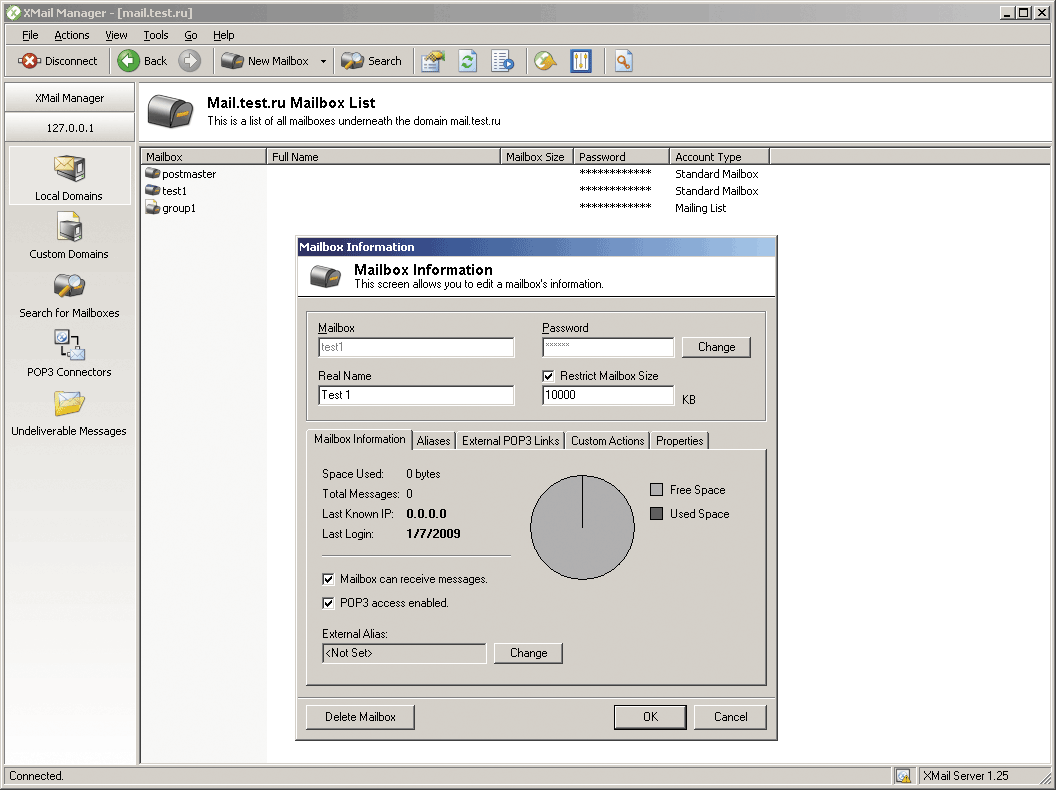Click the mailbox icon in the list header
The width and height of the screenshot is (1056, 790).
[171, 111]
